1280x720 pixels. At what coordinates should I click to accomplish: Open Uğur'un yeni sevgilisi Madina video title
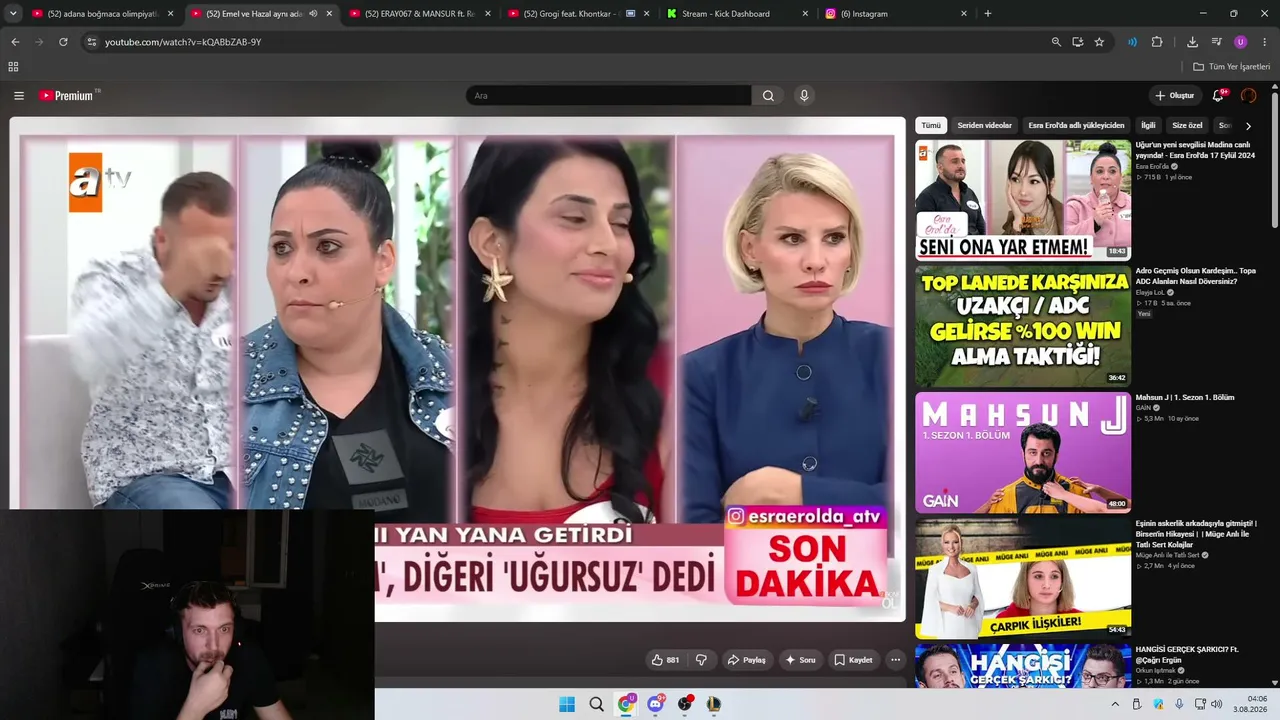pos(1195,150)
